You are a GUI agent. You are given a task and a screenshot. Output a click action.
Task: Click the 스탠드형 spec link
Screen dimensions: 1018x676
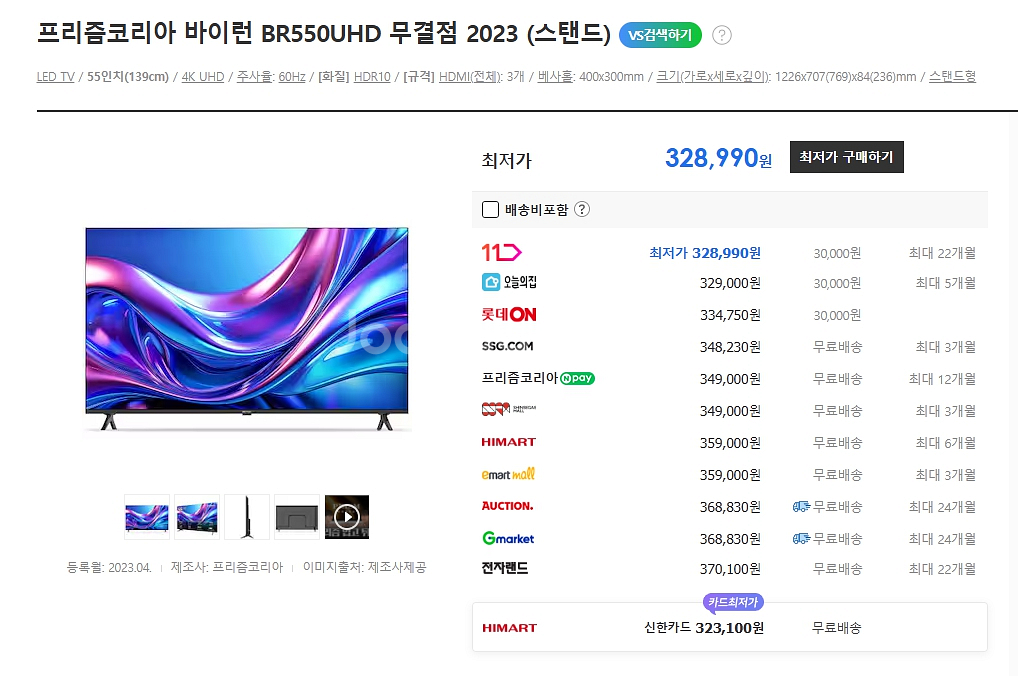[952, 77]
